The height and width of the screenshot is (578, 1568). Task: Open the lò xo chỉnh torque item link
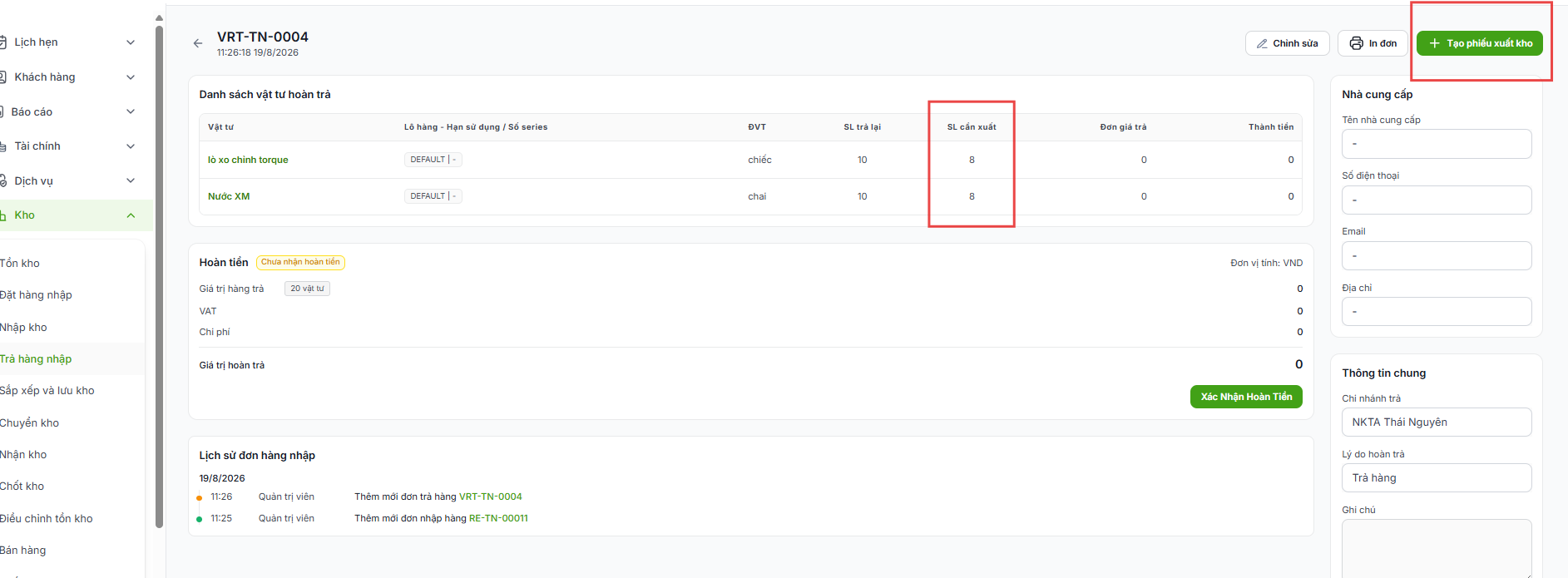coord(248,160)
